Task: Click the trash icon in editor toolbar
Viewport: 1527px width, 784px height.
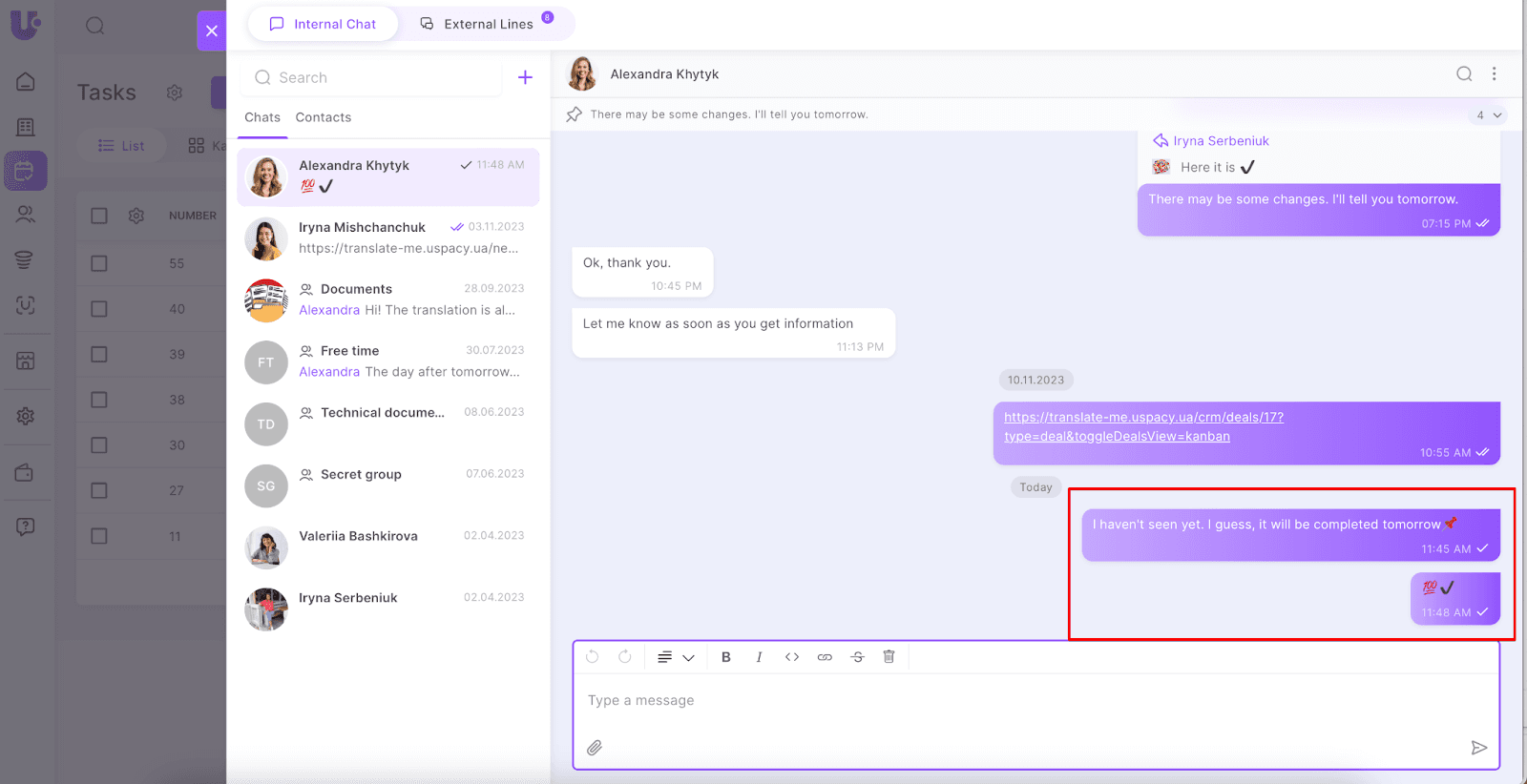Action: coord(889,656)
